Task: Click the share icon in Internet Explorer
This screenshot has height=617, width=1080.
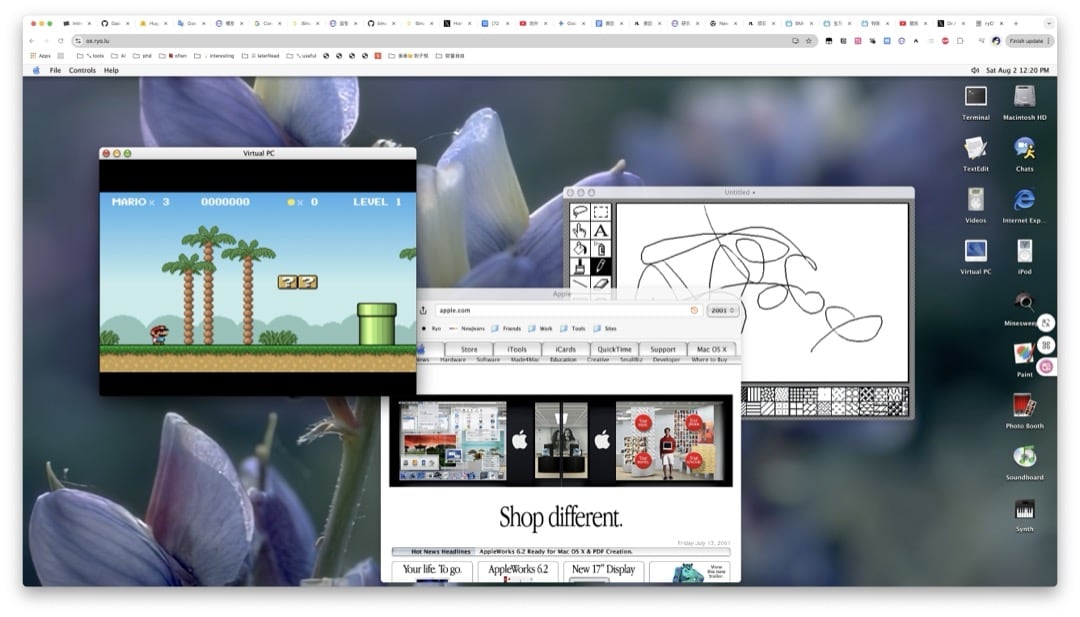Action: [x=424, y=310]
